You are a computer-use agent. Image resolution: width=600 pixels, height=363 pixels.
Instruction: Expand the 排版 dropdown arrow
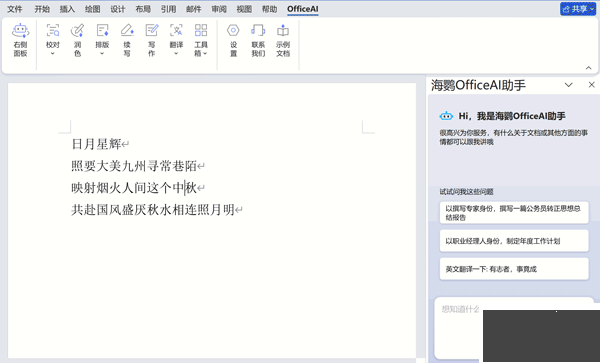tap(102, 54)
